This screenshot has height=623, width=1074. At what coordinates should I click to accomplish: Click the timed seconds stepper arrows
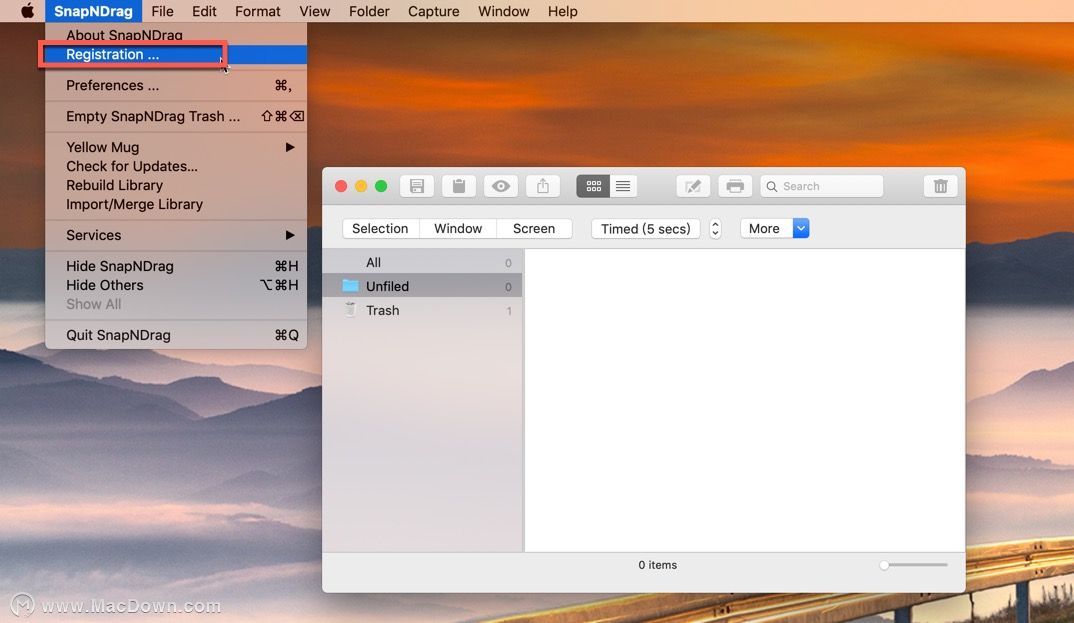click(715, 229)
